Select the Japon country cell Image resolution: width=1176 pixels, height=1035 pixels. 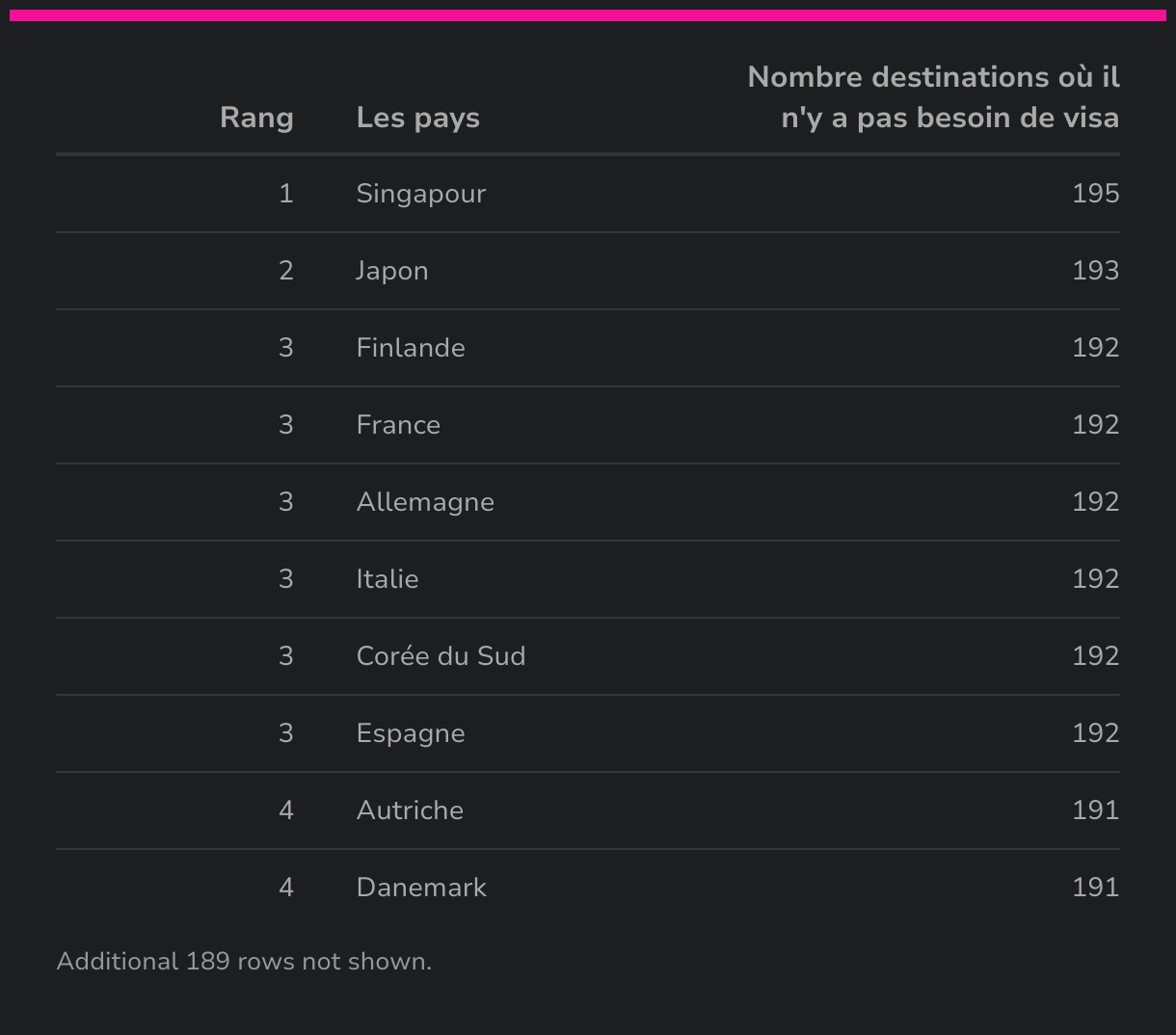(391, 271)
